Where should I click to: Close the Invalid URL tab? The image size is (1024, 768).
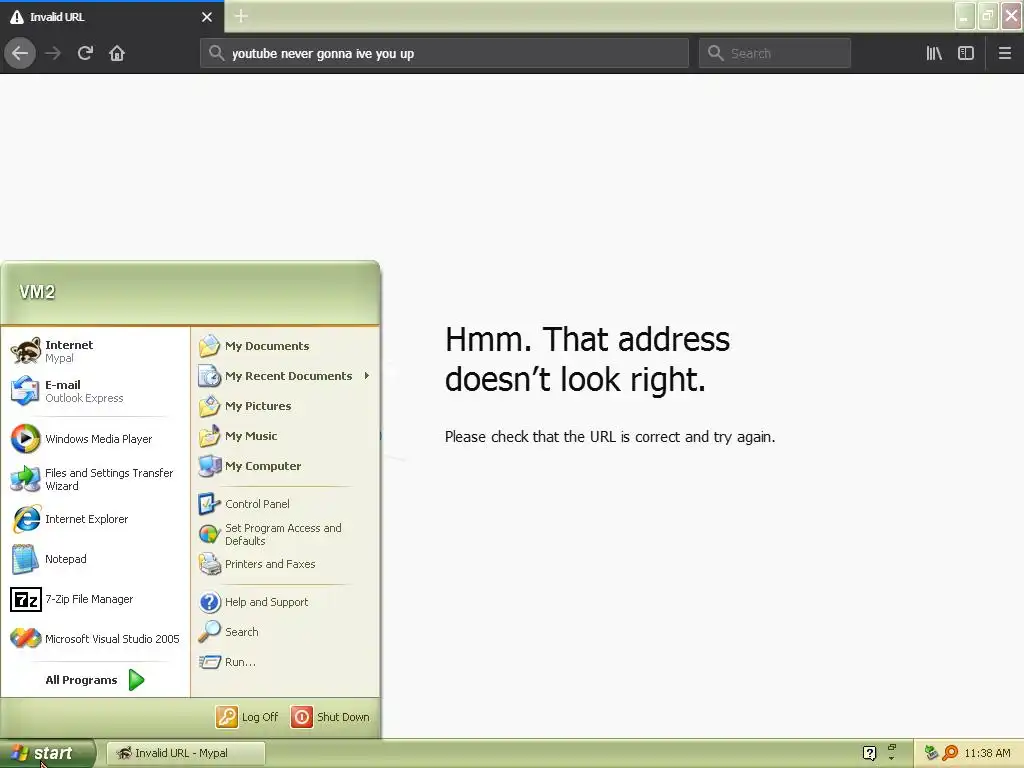click(x=207, y=17)
